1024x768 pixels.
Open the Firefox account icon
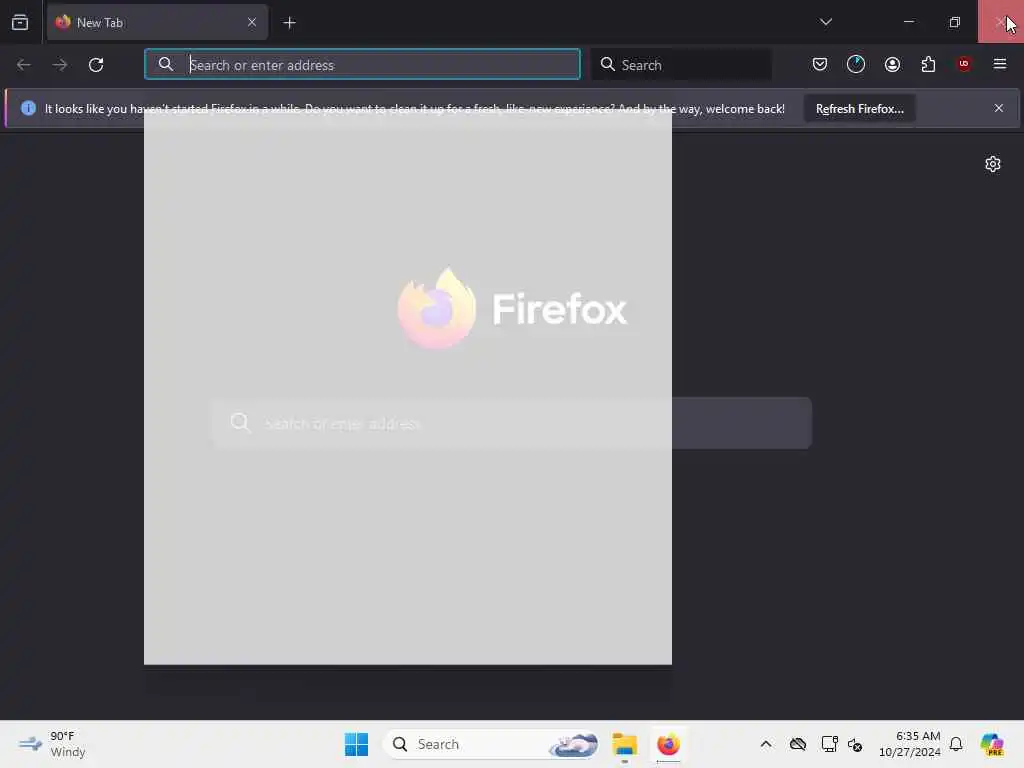click(x=892, y=64)
